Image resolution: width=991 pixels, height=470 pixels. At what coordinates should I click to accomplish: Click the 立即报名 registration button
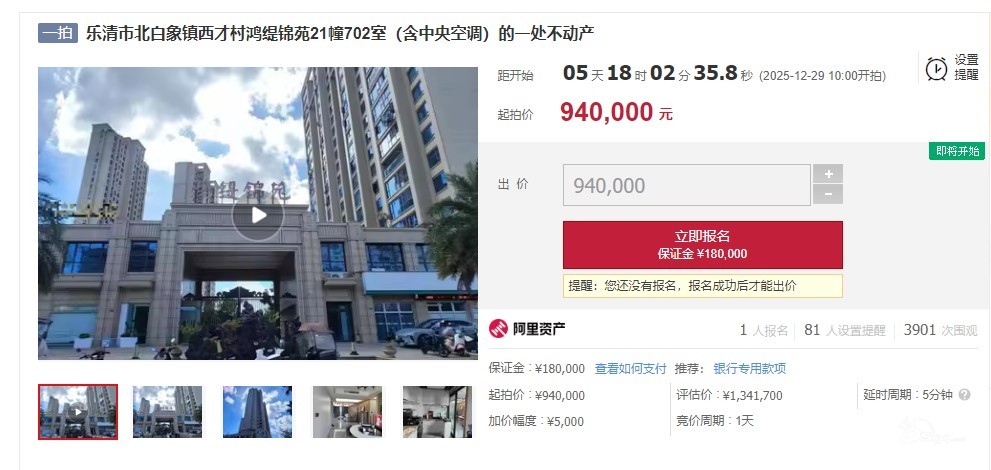[702, 244]
